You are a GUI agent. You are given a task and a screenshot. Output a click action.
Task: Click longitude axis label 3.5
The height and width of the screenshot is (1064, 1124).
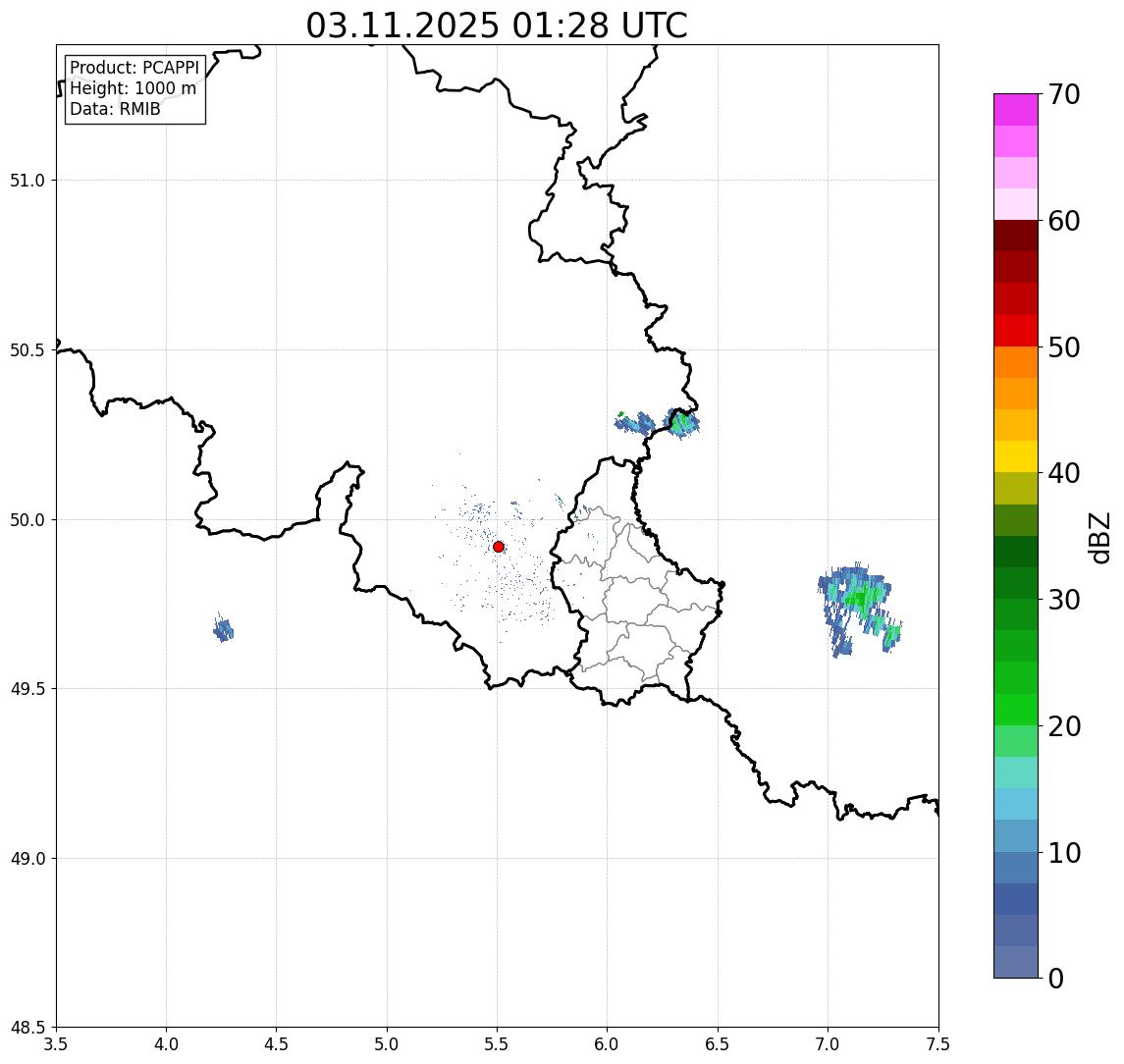coord(56,1044)
